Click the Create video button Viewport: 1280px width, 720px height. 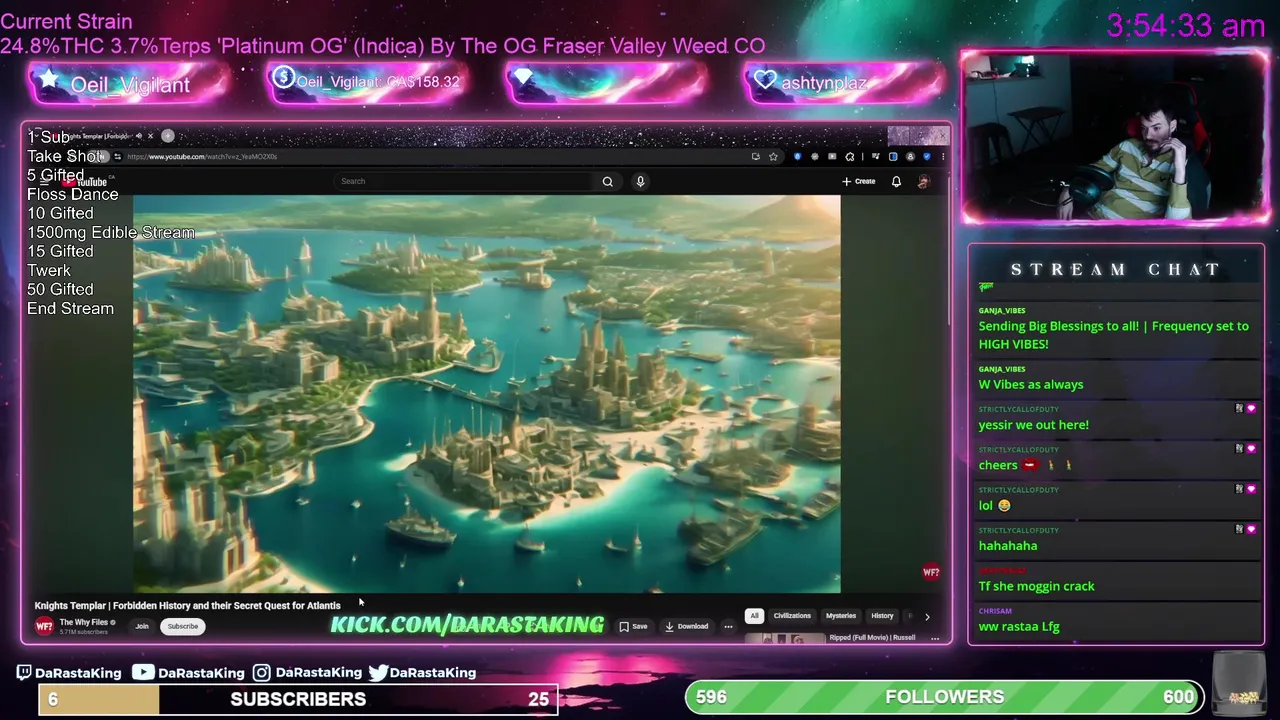tap(859, 181)
